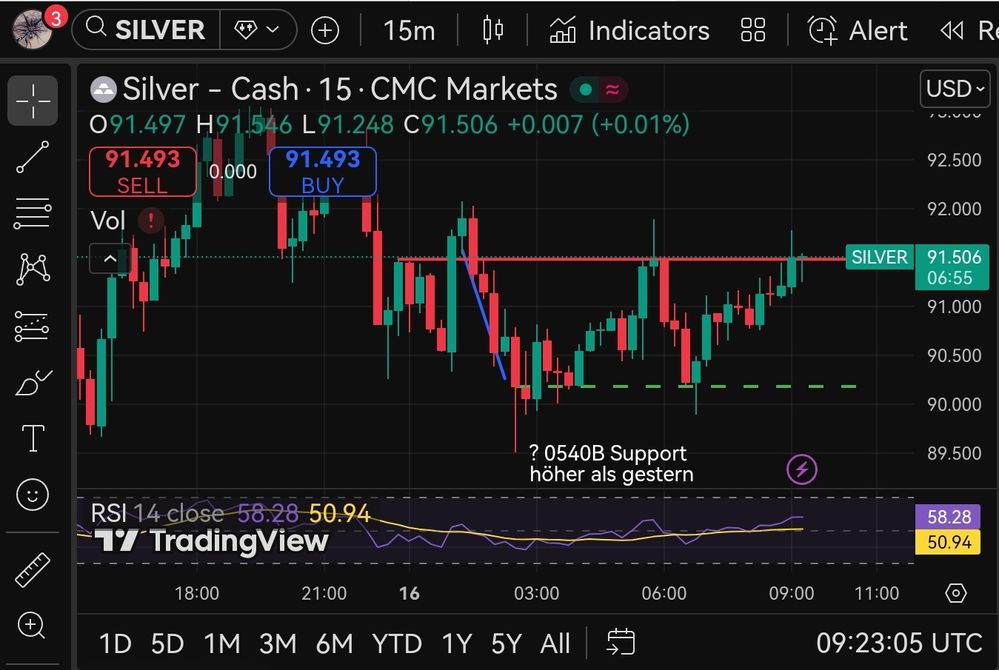Screen dimensions: 999x670
Task: Click the 91.493 BUY button
Action: click(x=322, y=171)
